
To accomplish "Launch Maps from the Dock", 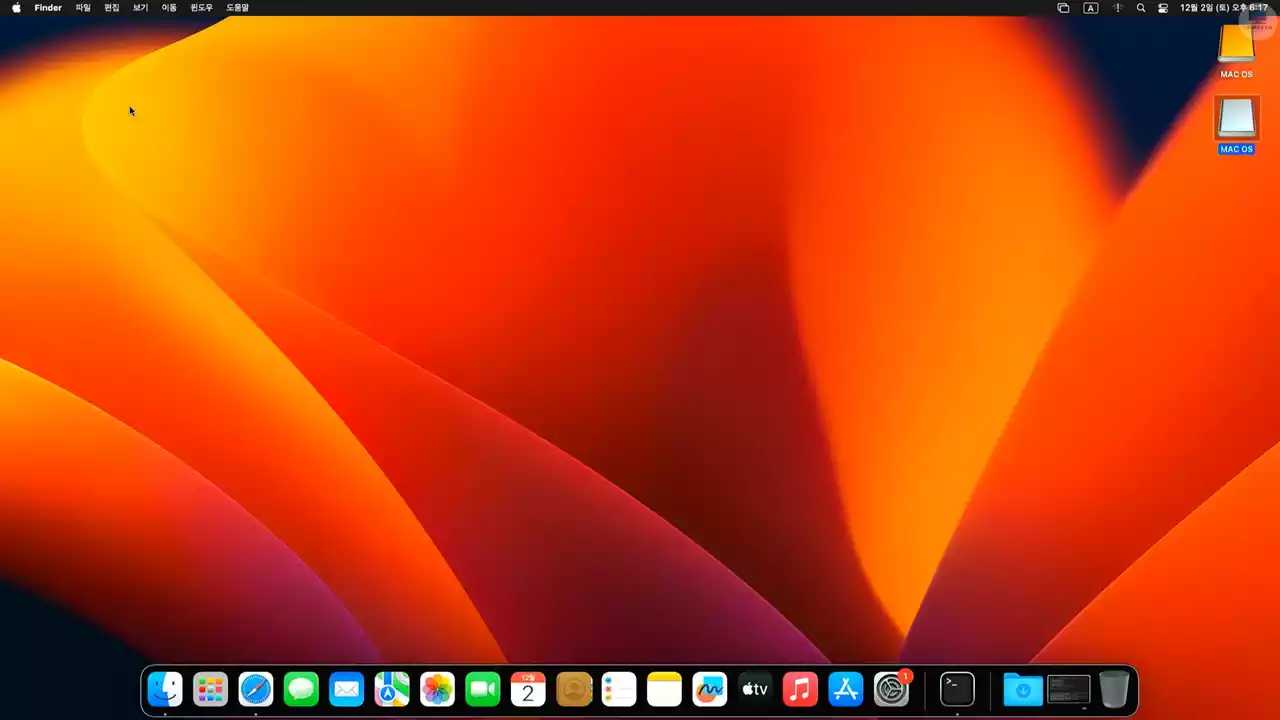I will (x=392, y=689).
